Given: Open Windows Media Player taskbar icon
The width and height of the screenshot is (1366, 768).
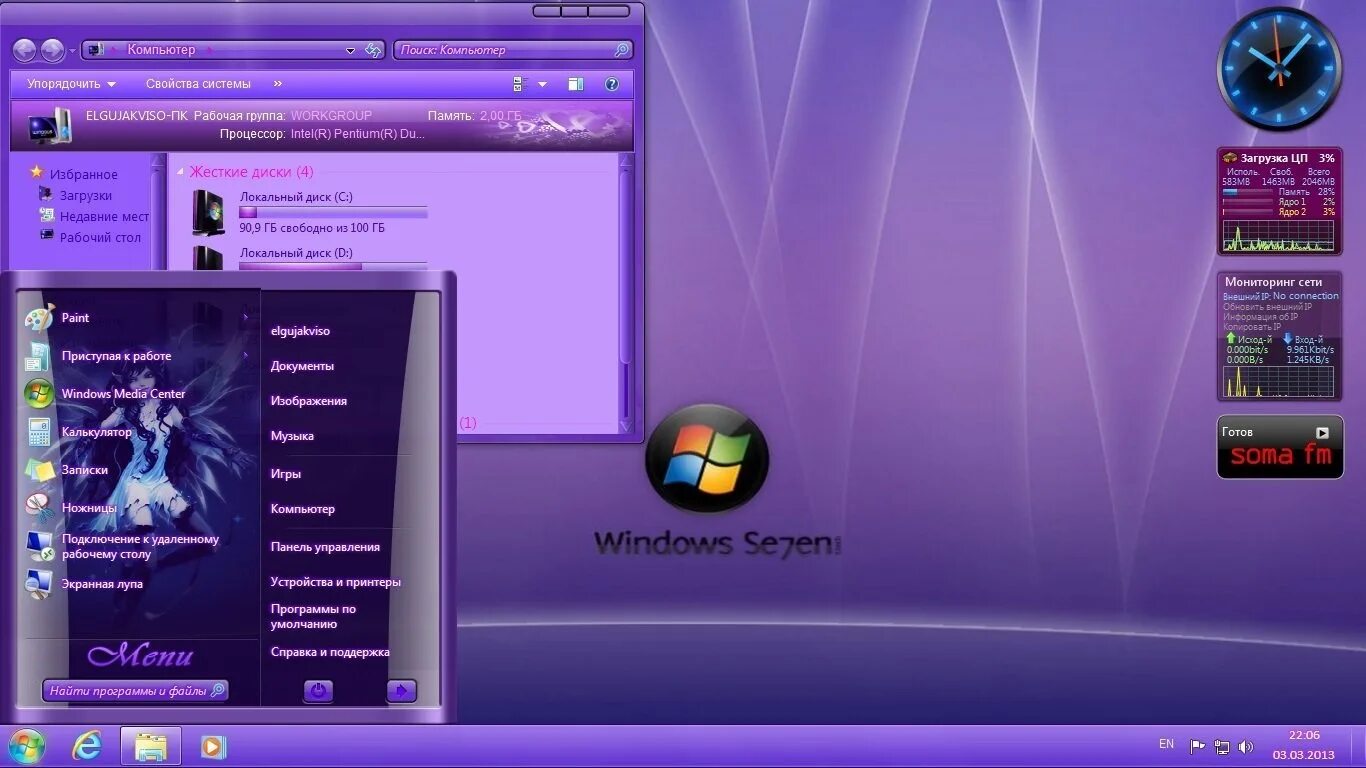Looking at the screenshot, I should click(x=213, y=746).
